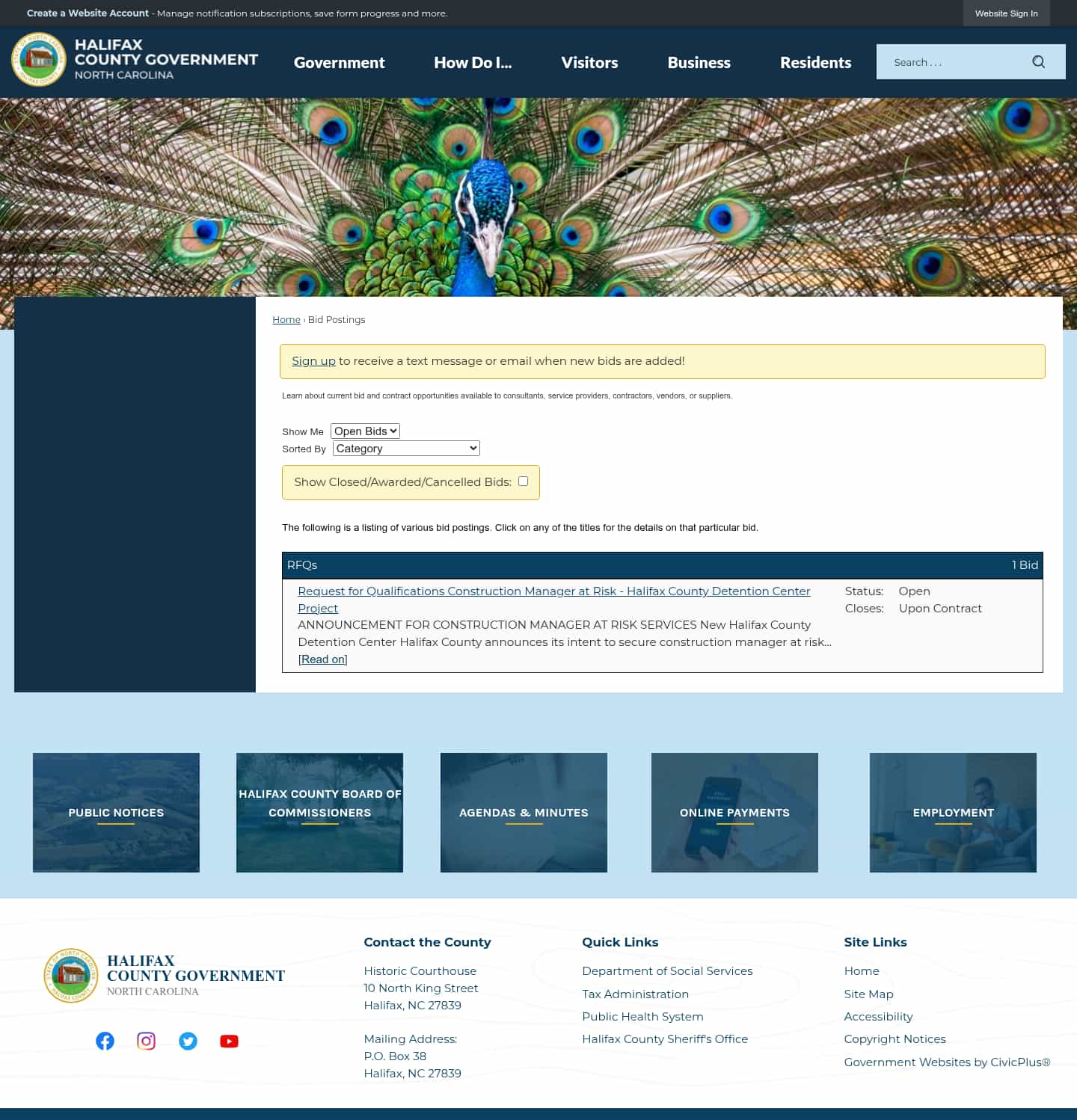
Task: Click the footer county seal logo
Action: (71, 976)
